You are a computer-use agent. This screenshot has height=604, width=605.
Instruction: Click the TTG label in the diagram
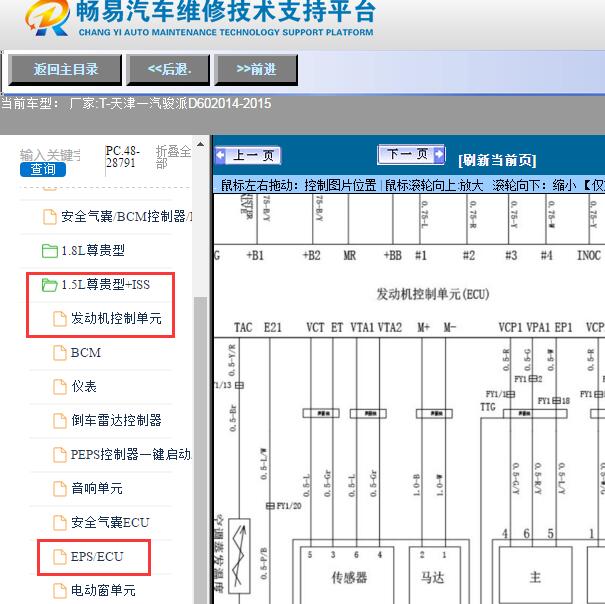[488, 407]
